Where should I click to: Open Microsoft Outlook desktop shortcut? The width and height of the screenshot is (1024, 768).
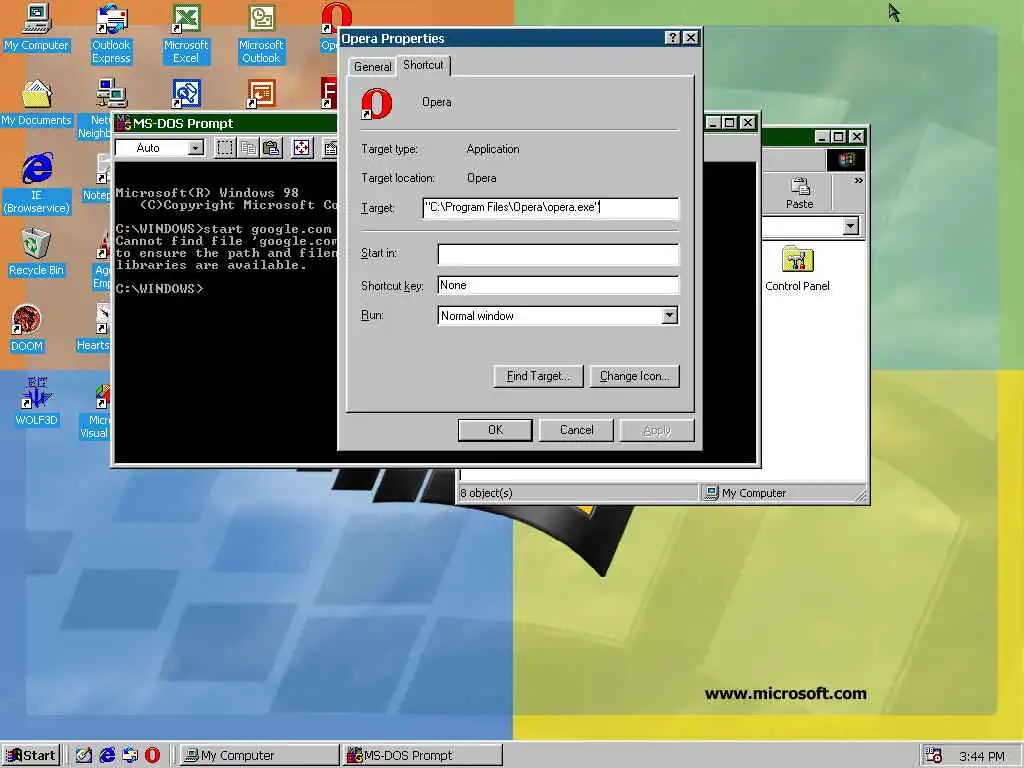click(x=261, y=34)
